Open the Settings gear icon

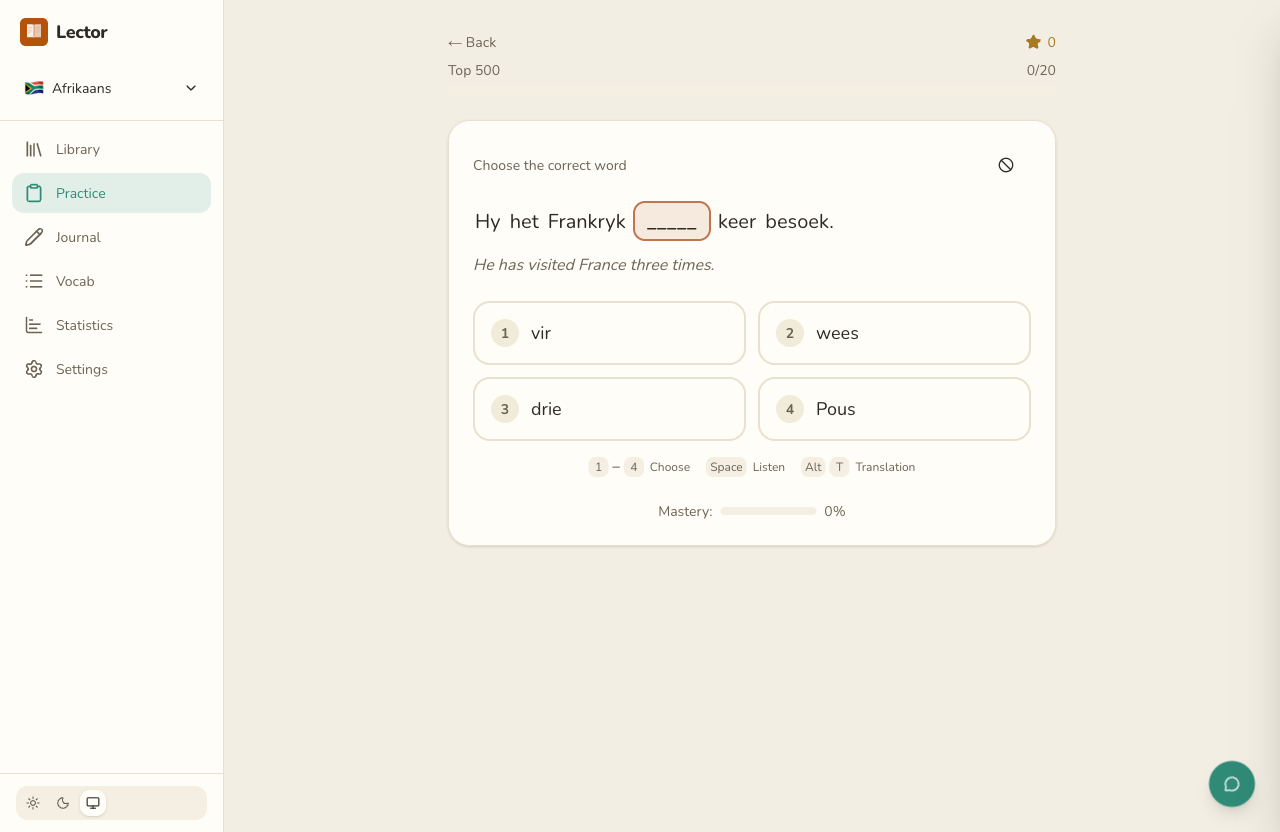click(34, 369)
